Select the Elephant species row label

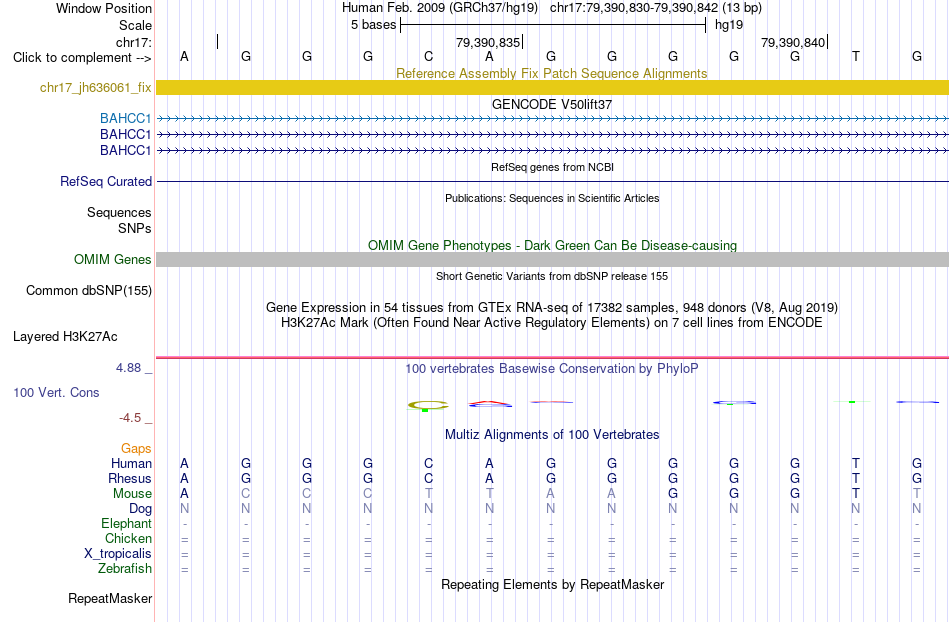(x=126, y=523)
